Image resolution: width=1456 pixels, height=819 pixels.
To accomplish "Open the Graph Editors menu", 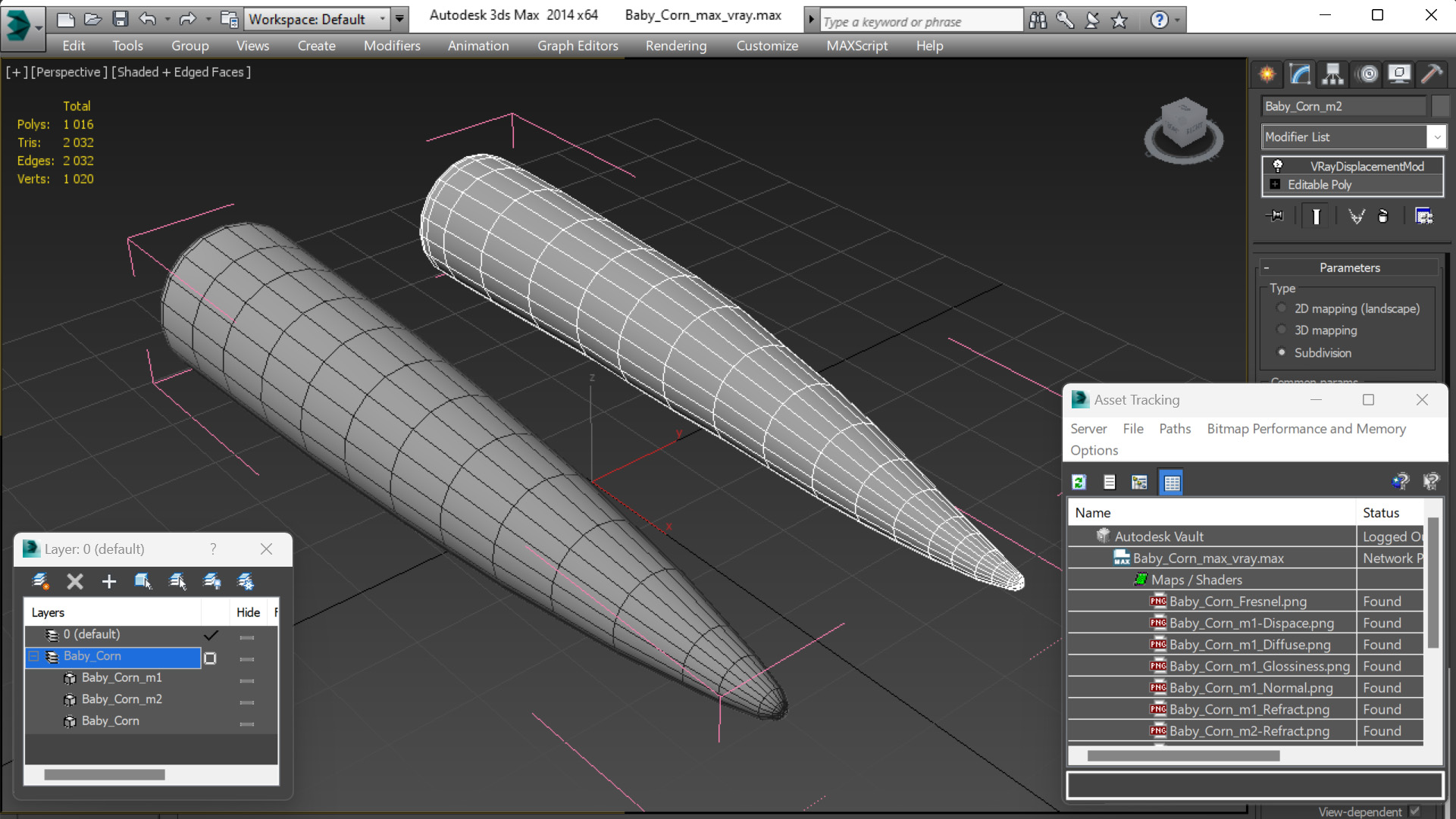I will (x=578, y=45).
